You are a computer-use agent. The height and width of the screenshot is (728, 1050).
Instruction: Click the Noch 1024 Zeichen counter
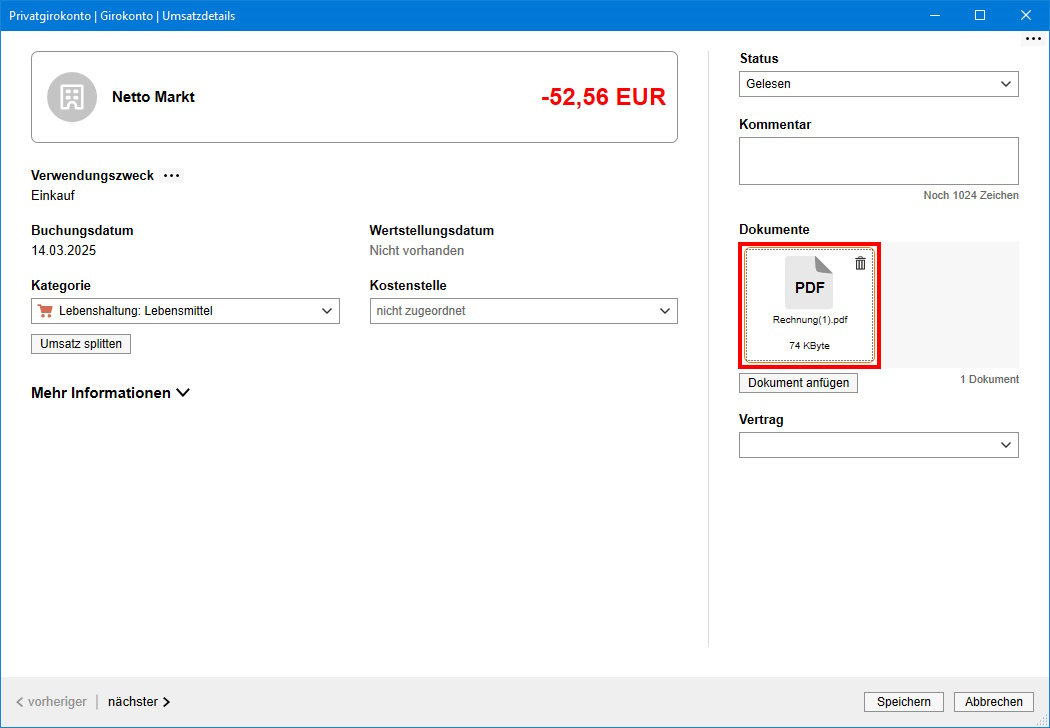point(971,196)
